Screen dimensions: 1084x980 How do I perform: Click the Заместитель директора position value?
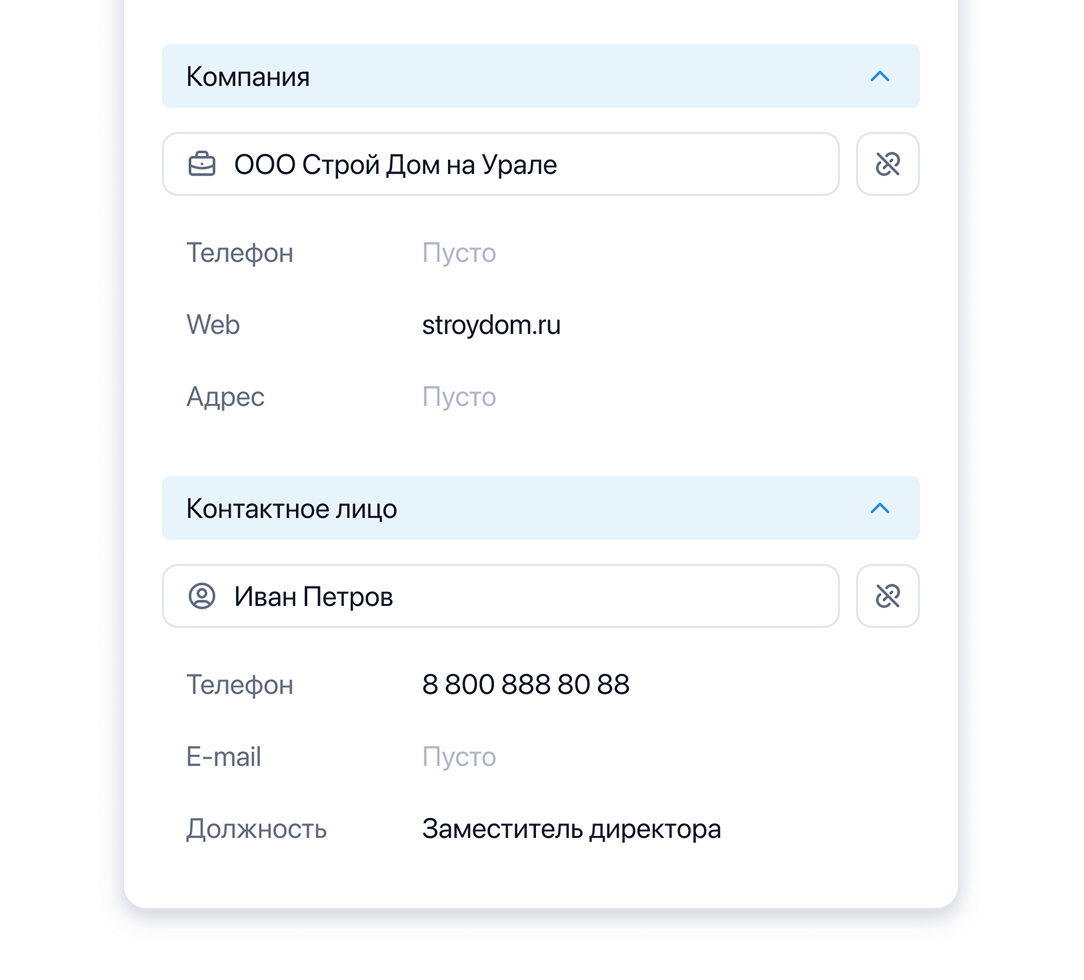pyautogui.click(x=571, y=828)
